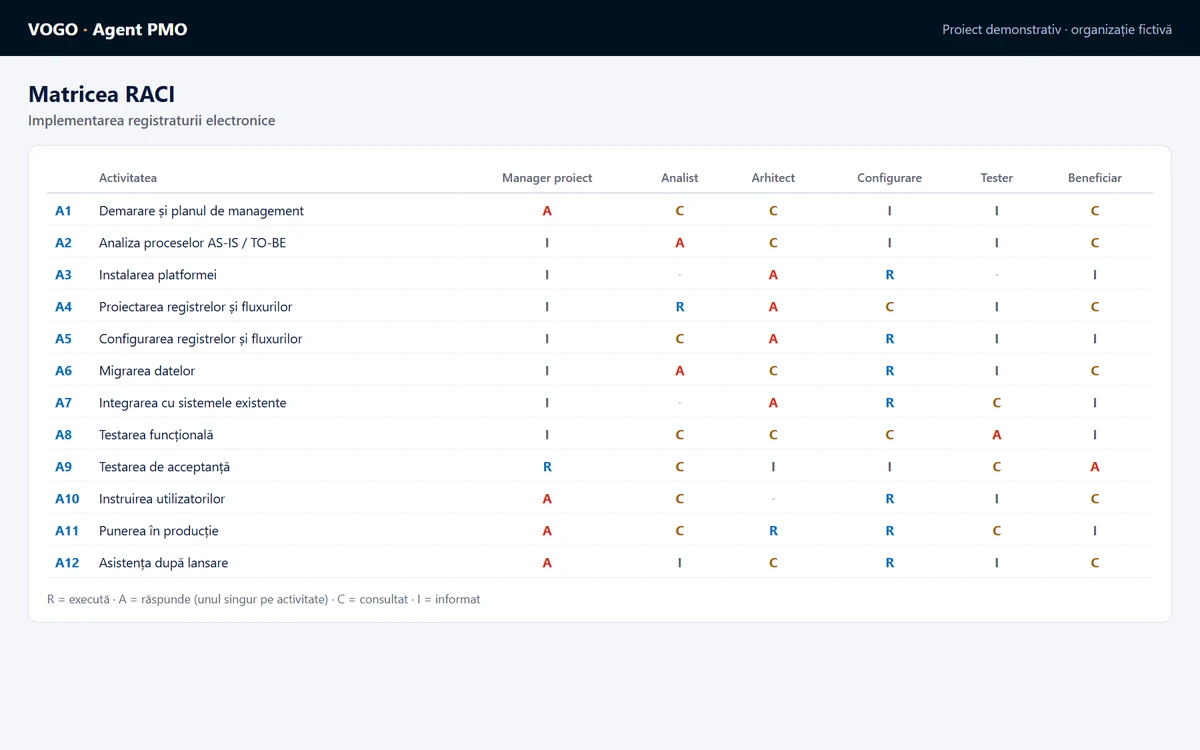Select 'Integrarea cu sistemele existente'
This screenshot has width=1200, height=750.
coord(193,403)
